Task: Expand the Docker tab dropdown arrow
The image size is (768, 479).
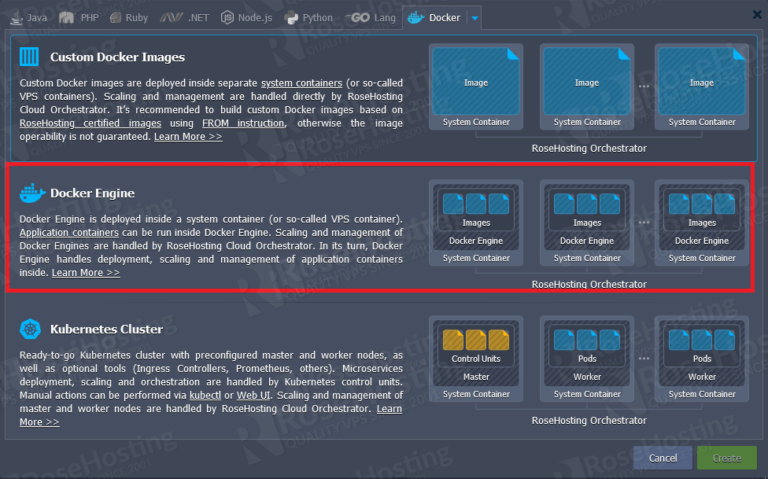Action: point(475,18)
